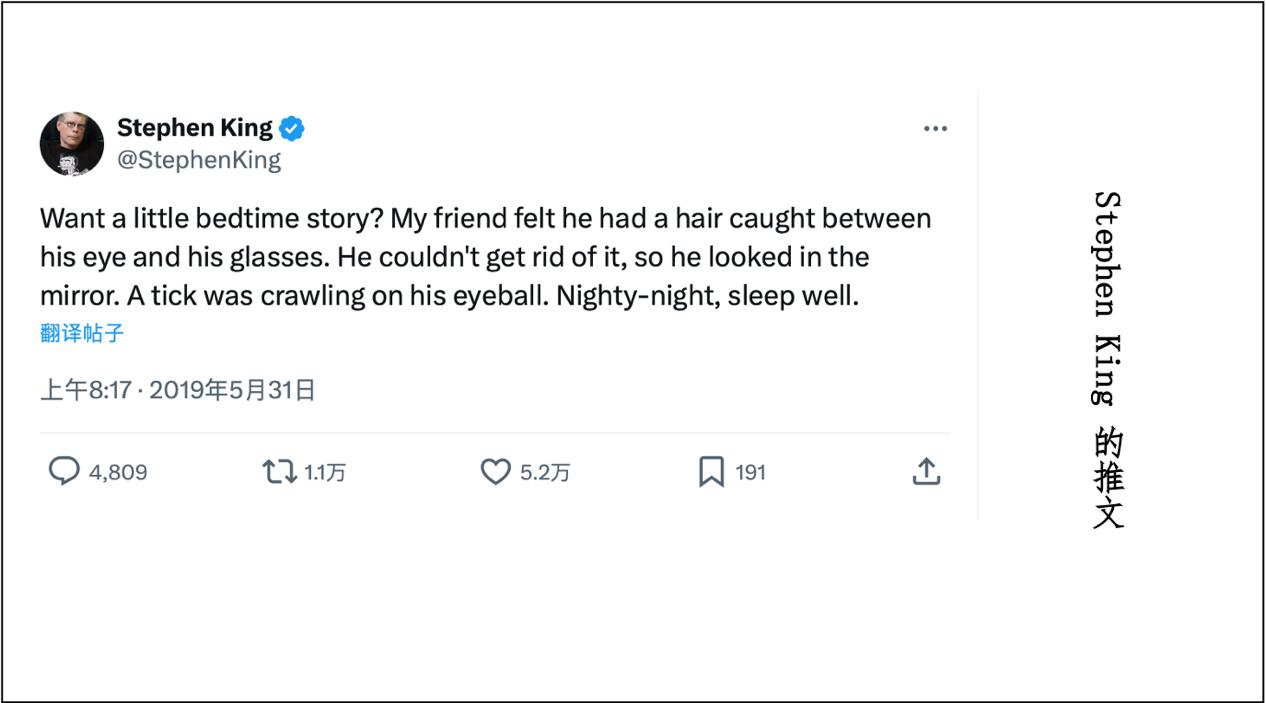This screenshot has height=703, width=1266.
Task: Click the post time 上午8:17
Action: [x=86, y=390]
